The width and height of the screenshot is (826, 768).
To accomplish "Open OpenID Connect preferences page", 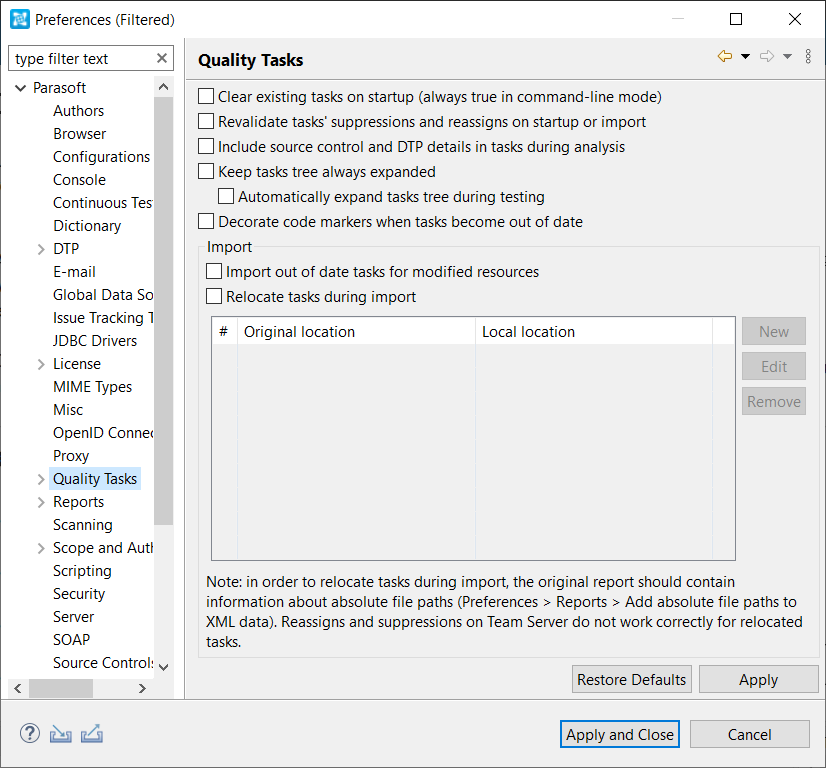I will (x=103, y=433).
